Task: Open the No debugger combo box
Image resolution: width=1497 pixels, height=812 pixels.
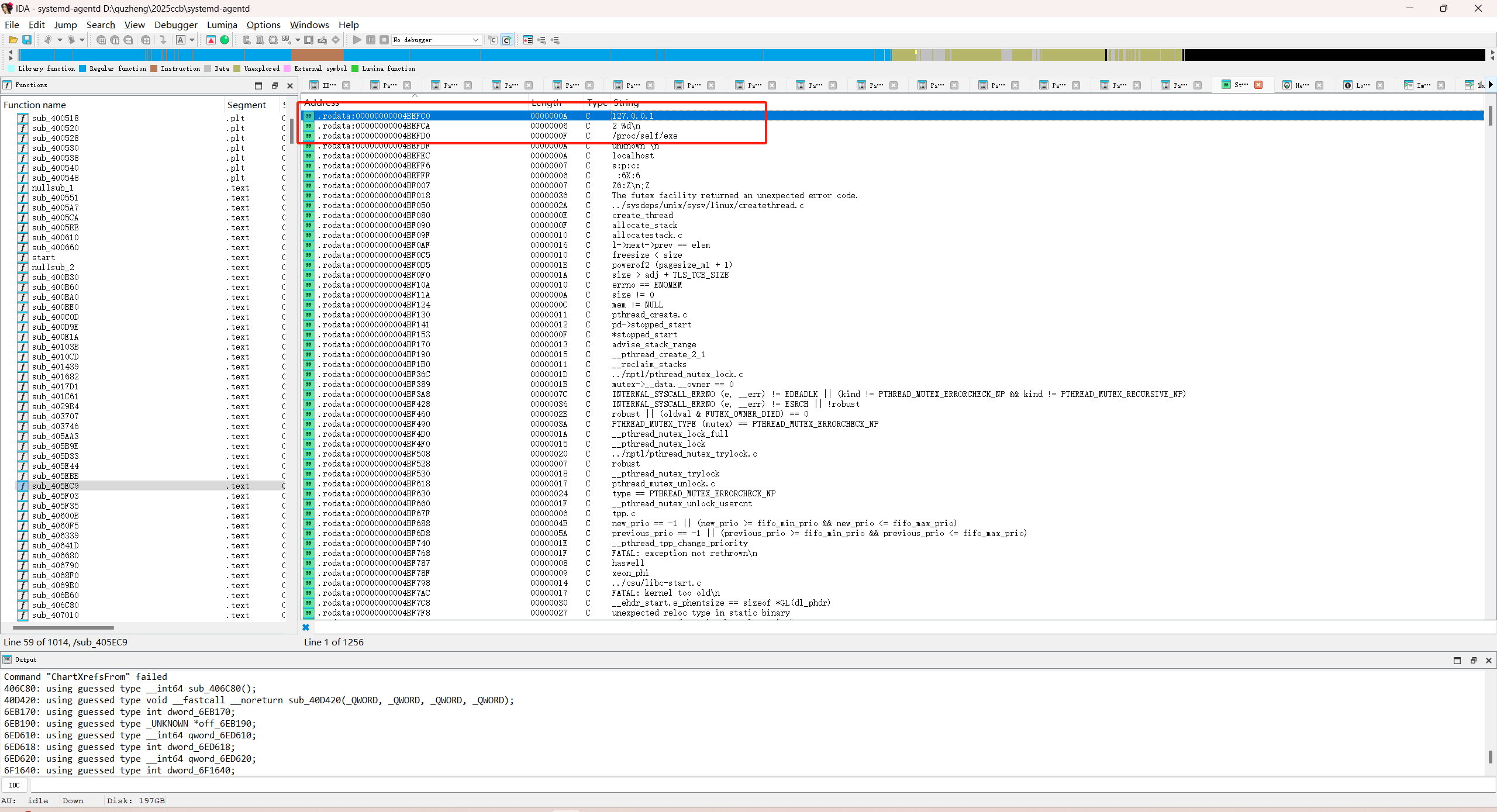Action: tap(436, 40)
